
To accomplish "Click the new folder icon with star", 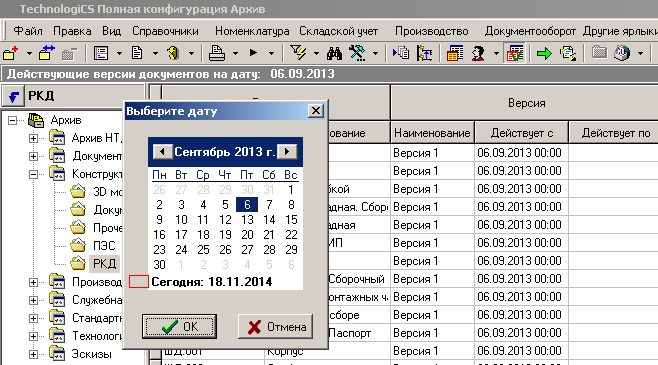I will click(11, 54).
